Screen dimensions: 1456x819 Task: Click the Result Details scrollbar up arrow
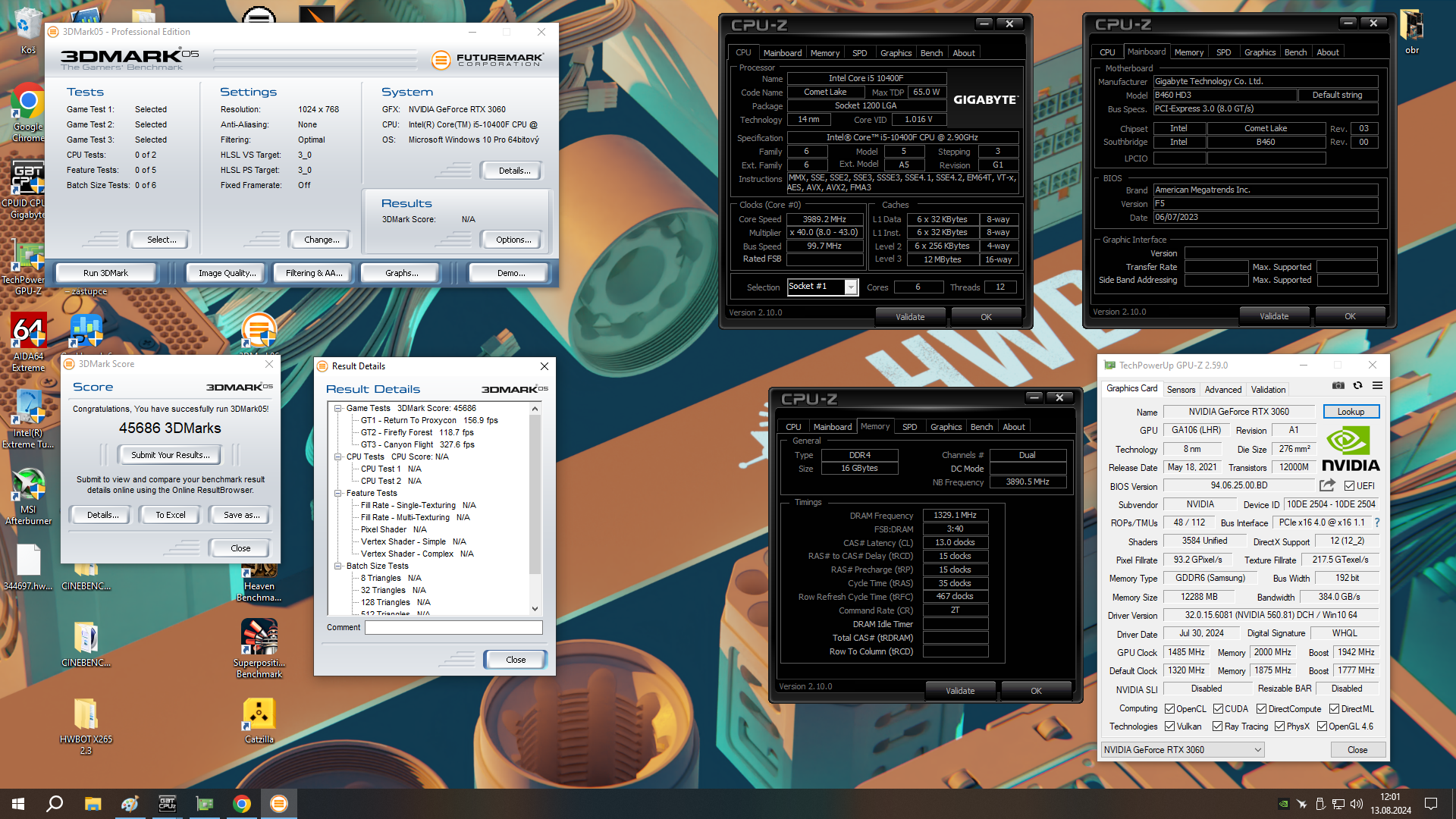click(x=535, y=409)
